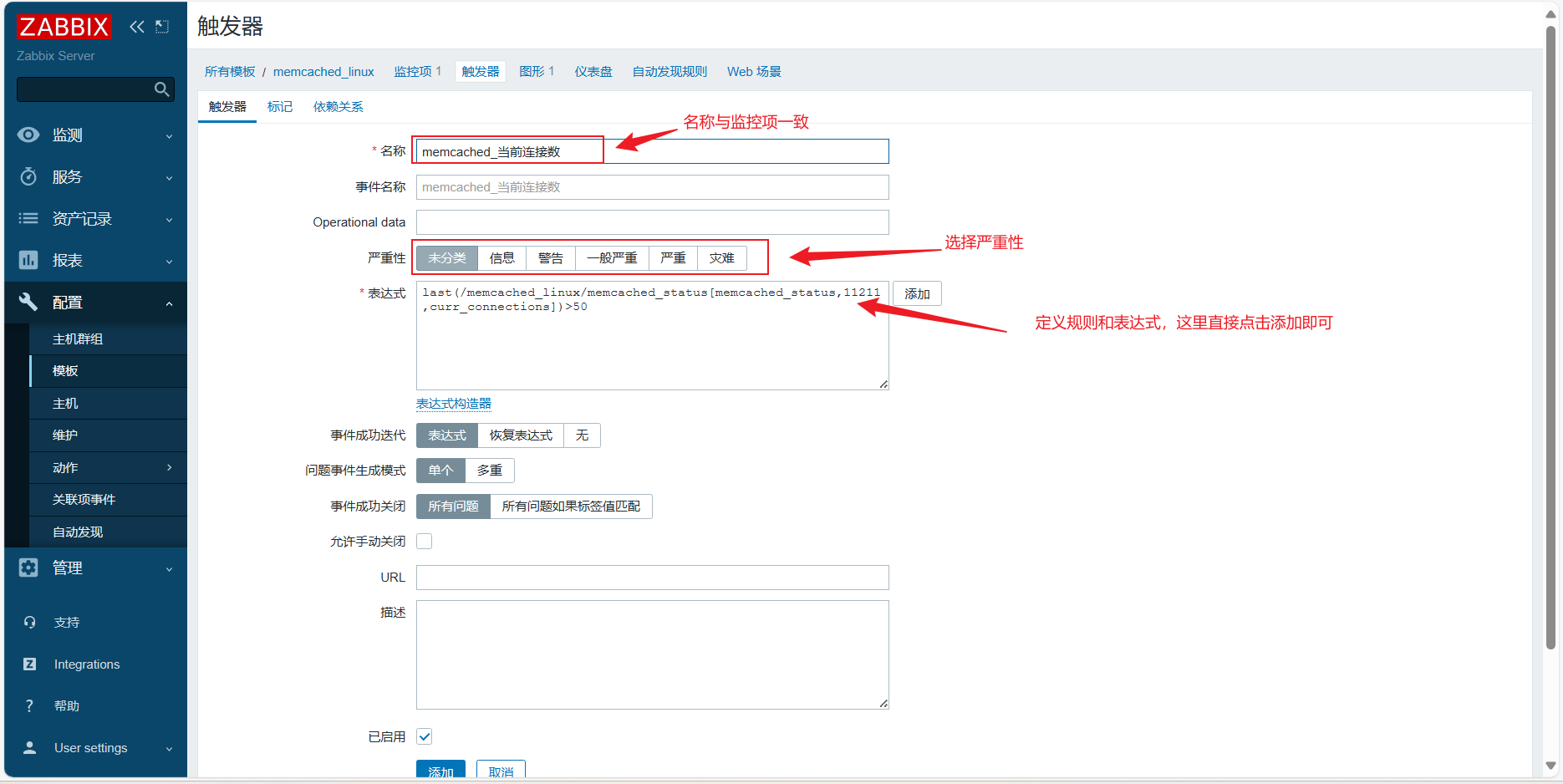The image size is (1563, 784).
Task: Select severity 警告
Action: tap(551, 258)
